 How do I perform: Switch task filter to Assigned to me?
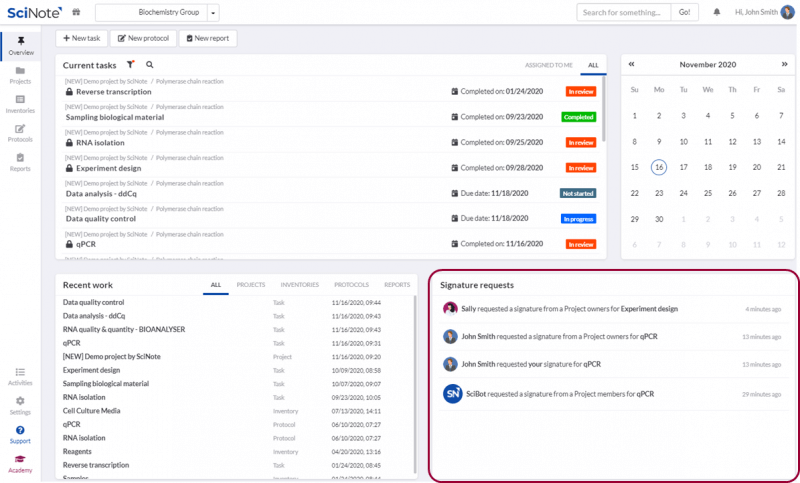548,64
